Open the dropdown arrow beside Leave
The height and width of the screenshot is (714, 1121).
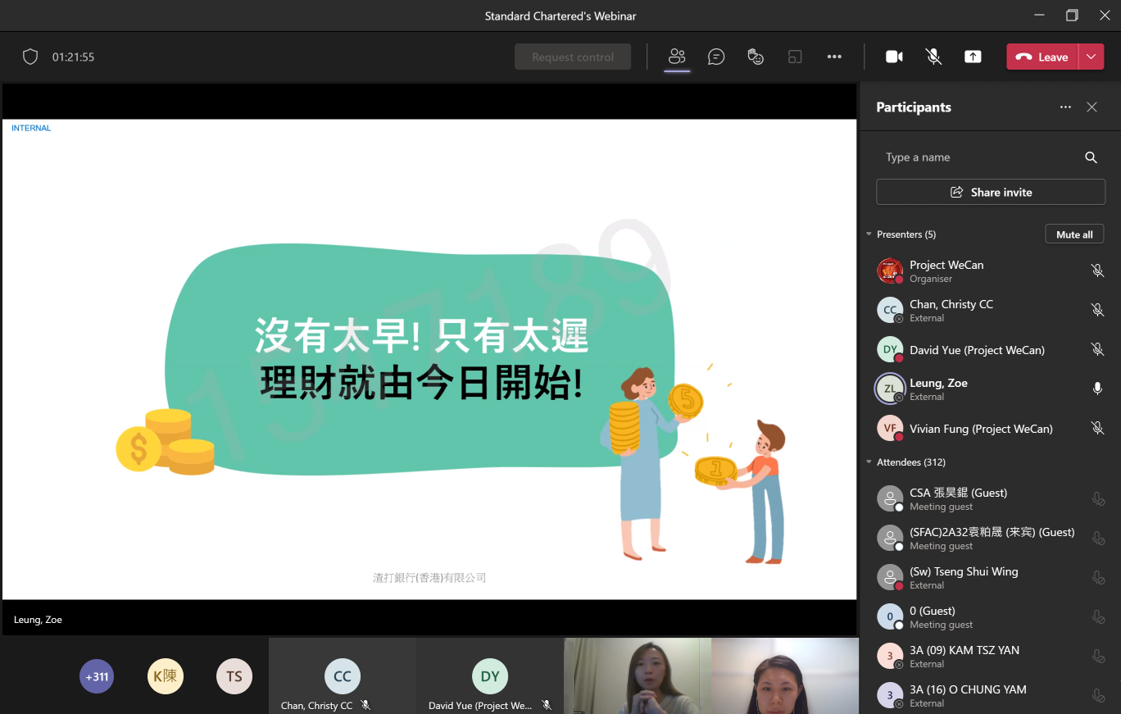pos(1091,57)
